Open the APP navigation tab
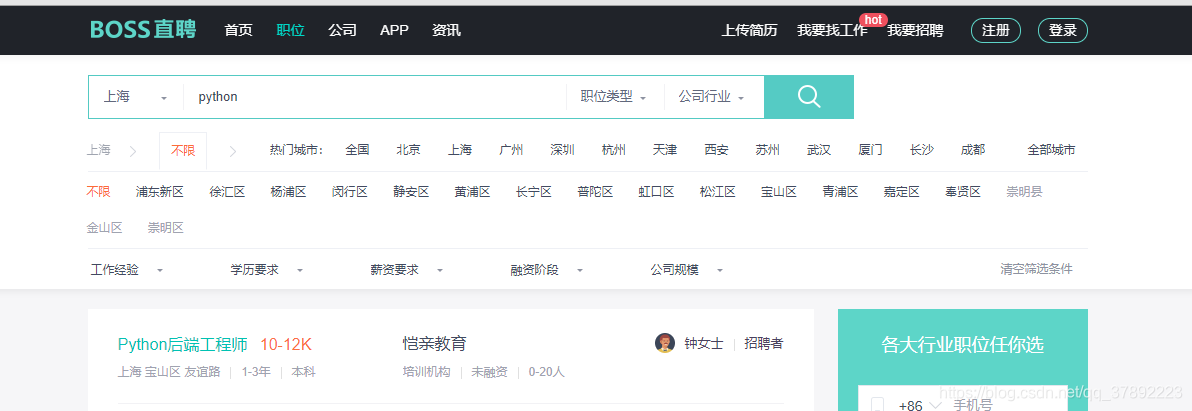The height and width of the screenshot is (411, 1192). pos(395,30)
